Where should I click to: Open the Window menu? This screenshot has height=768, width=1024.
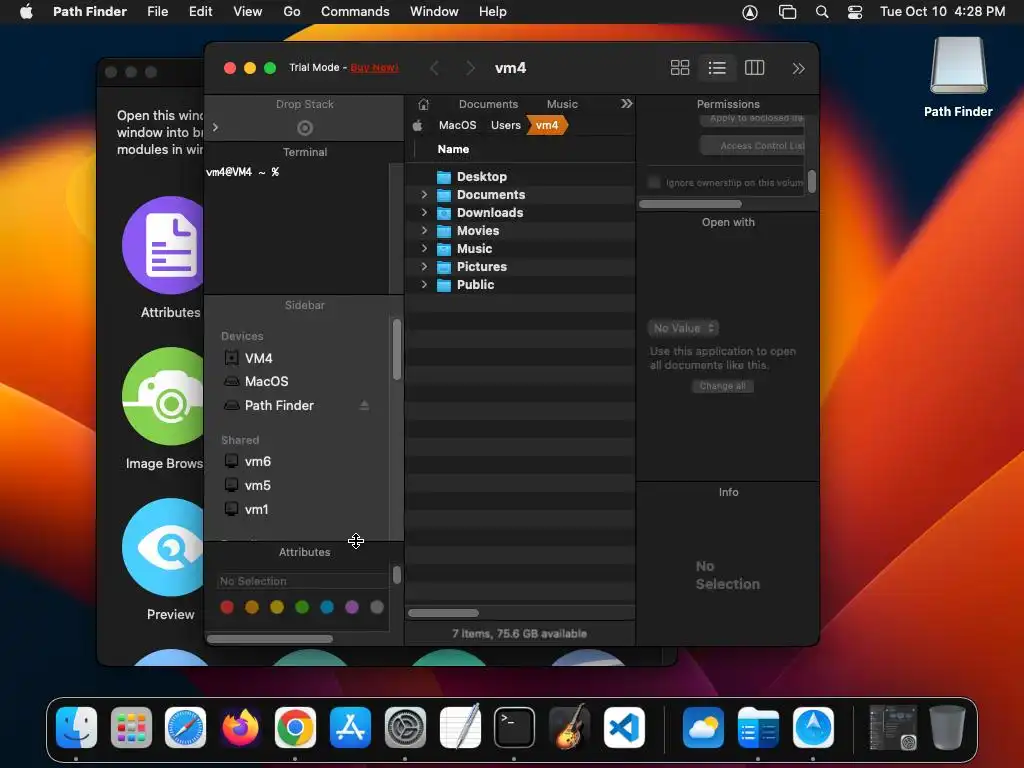[x=434, y=12]
